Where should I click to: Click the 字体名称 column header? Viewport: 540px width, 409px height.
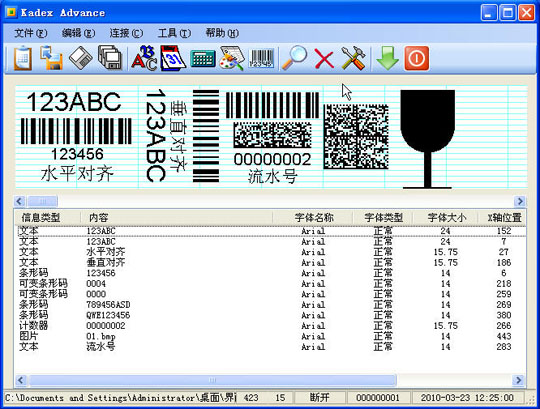tap(313, 218)
